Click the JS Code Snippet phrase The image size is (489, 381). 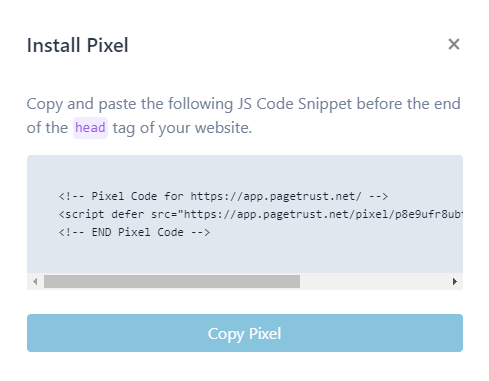(295, 104)
